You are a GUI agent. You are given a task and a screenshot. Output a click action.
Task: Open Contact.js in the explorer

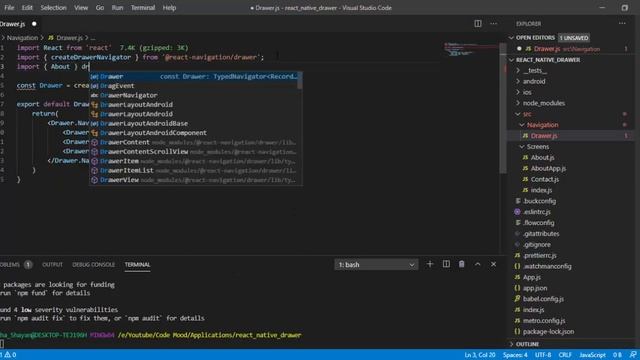[544, 179]
